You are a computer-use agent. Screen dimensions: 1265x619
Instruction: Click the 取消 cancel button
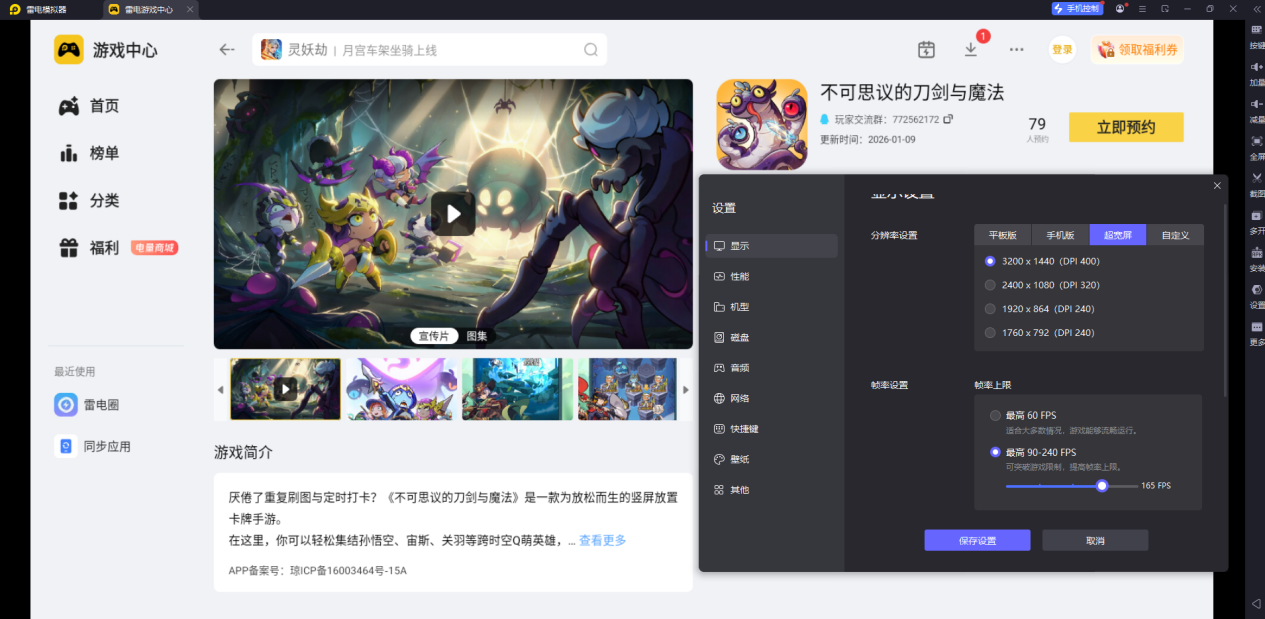[1095, 540]
